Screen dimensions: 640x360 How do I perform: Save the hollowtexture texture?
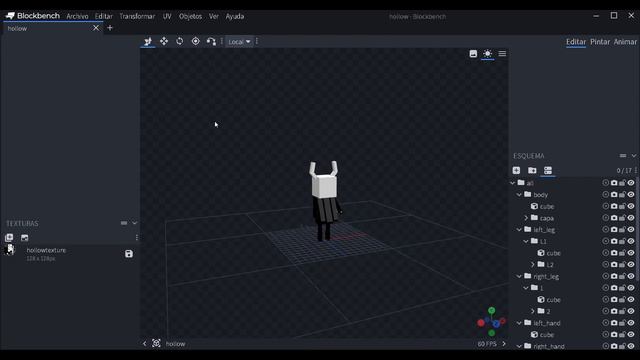(129, 254)
